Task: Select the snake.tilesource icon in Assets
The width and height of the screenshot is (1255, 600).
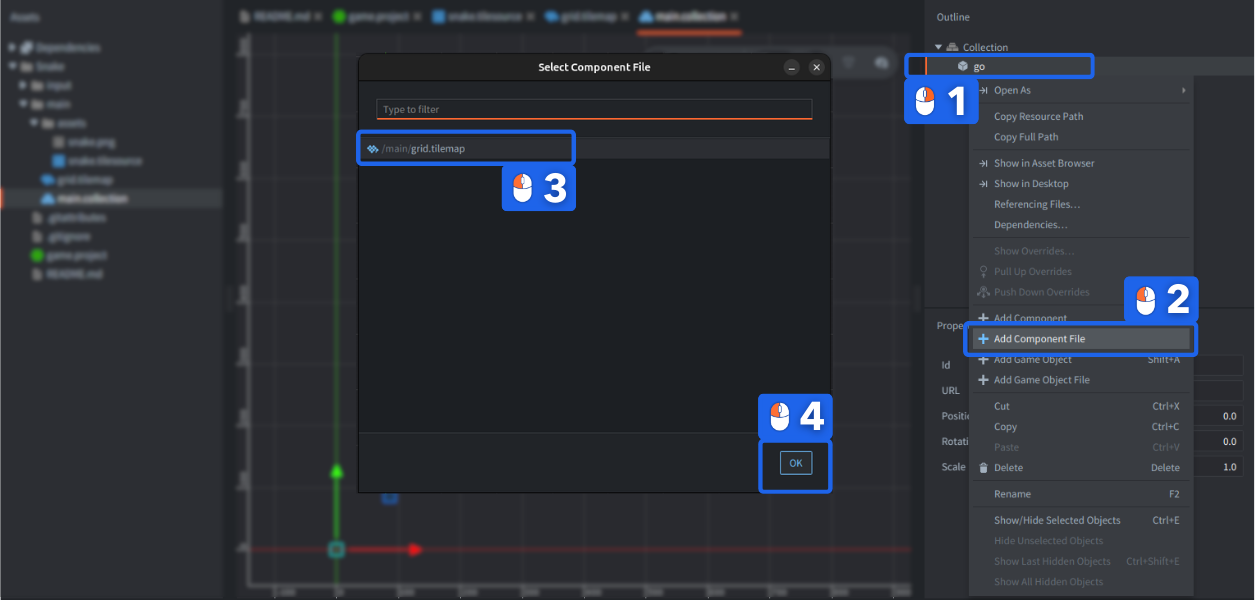Action: point(57,160)
